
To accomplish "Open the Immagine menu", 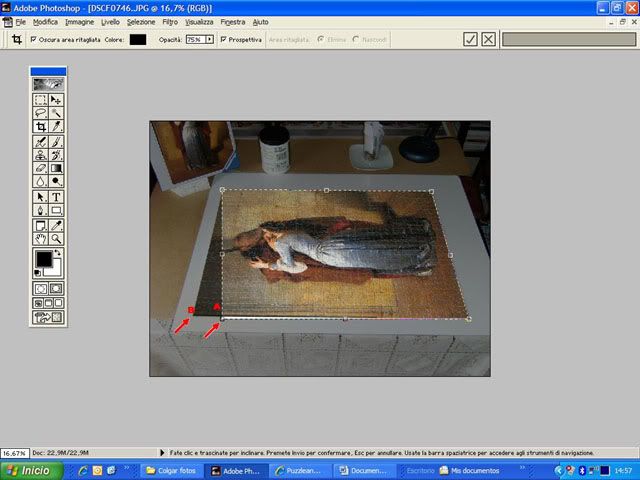I will 80,22.
